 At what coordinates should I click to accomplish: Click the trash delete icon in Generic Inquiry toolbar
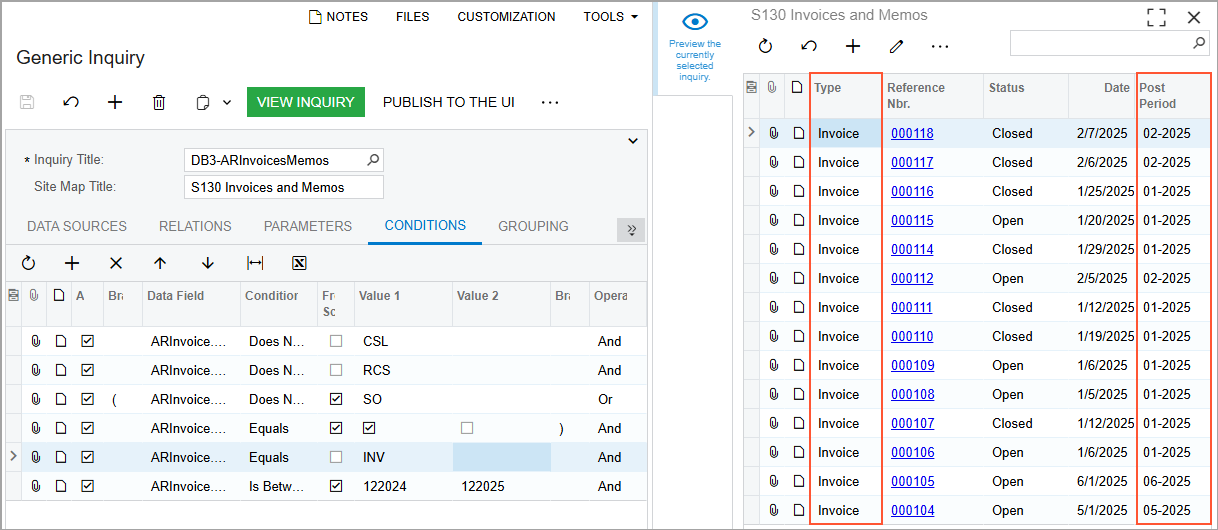[159, 102]
